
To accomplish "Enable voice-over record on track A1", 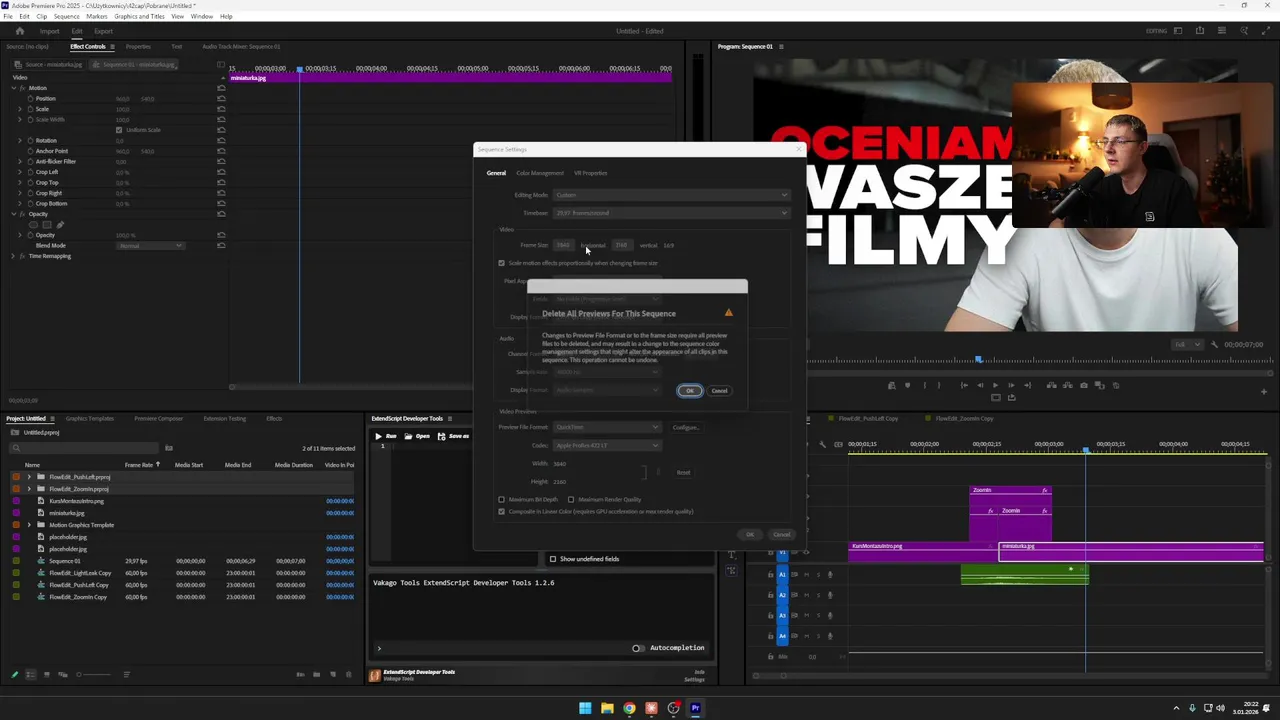I will [x=830, y=574].
